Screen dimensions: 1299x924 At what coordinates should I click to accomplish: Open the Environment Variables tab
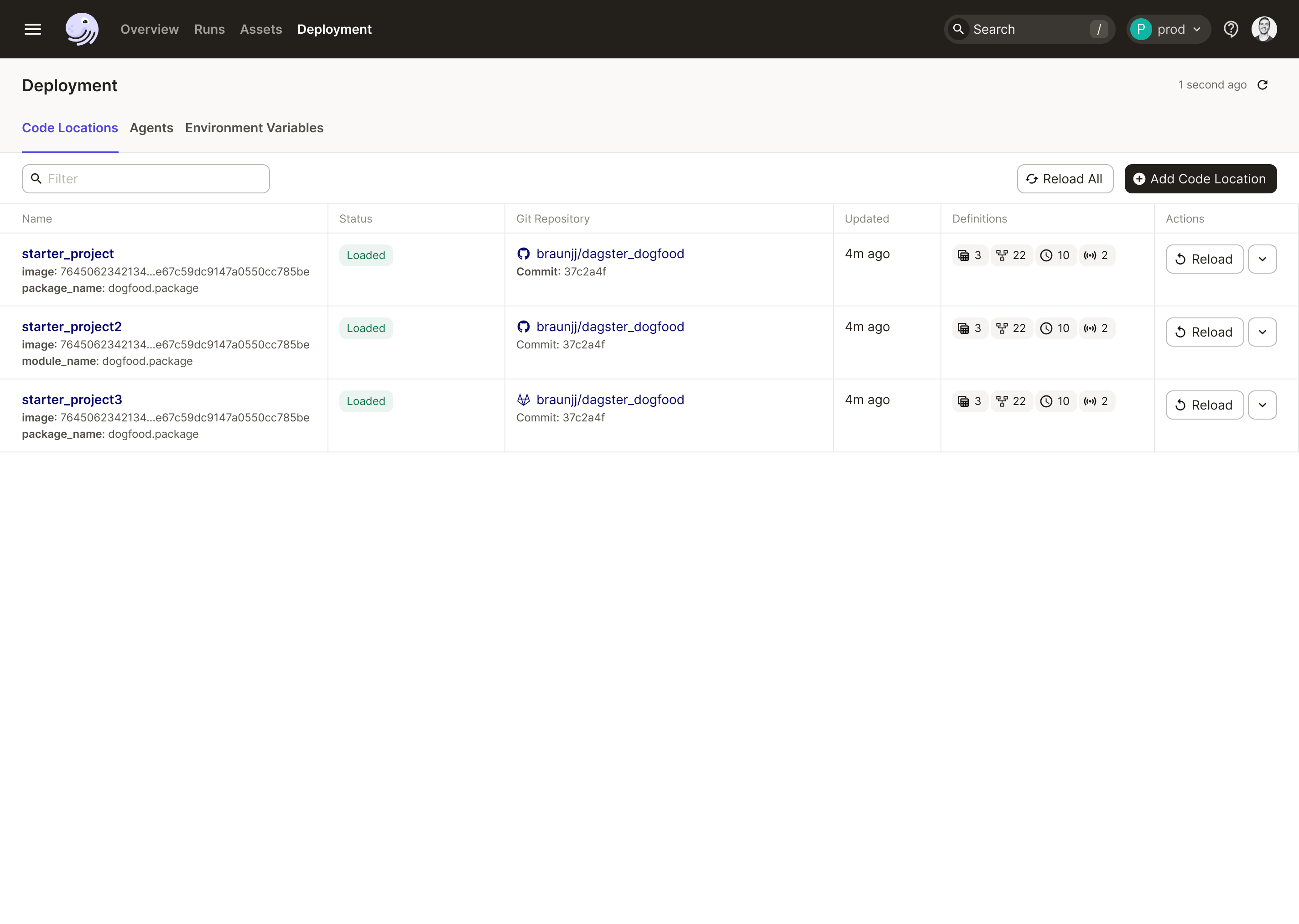point(254,128)
